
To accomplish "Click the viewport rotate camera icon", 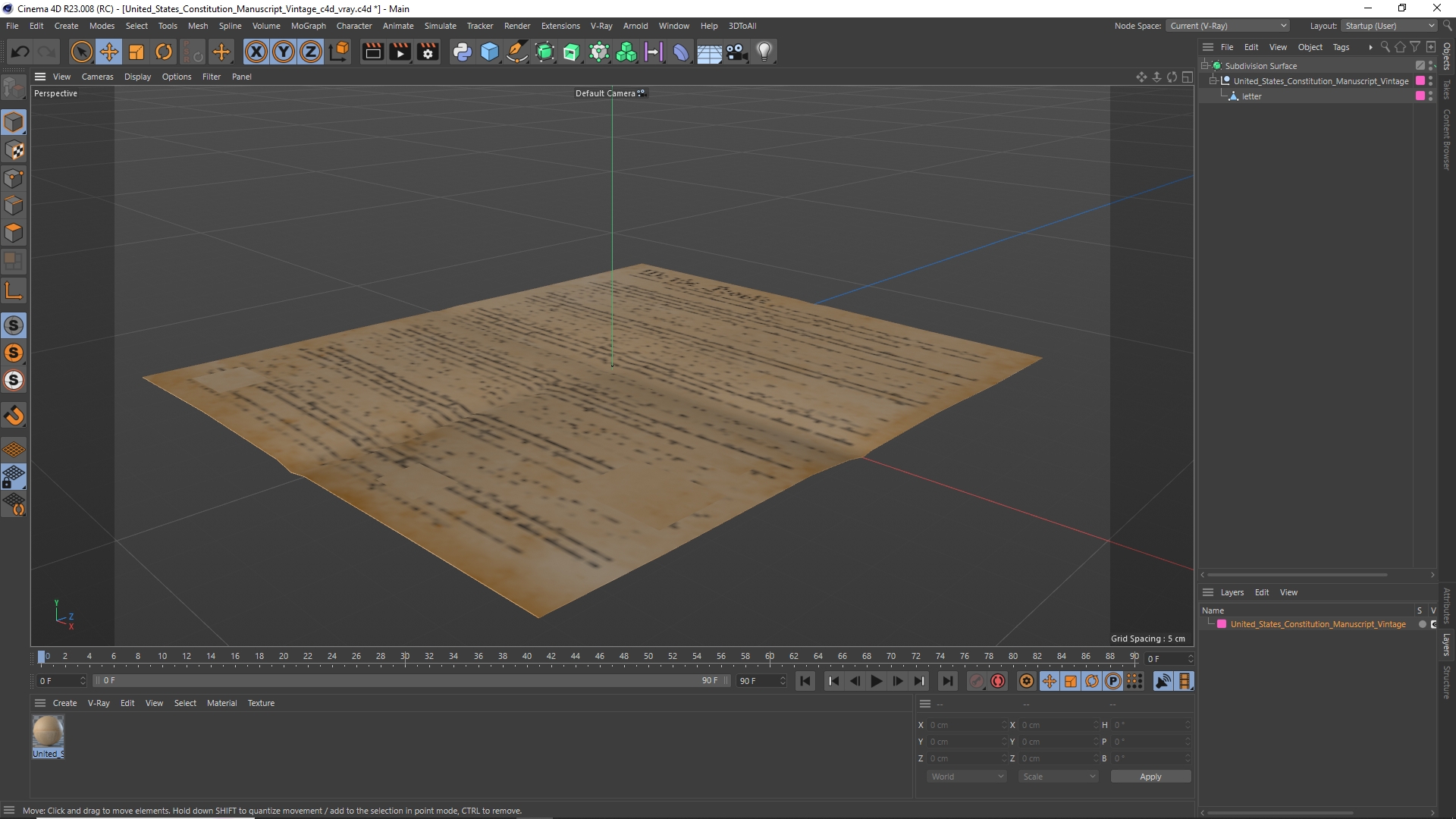I will tap(1172, 77).
